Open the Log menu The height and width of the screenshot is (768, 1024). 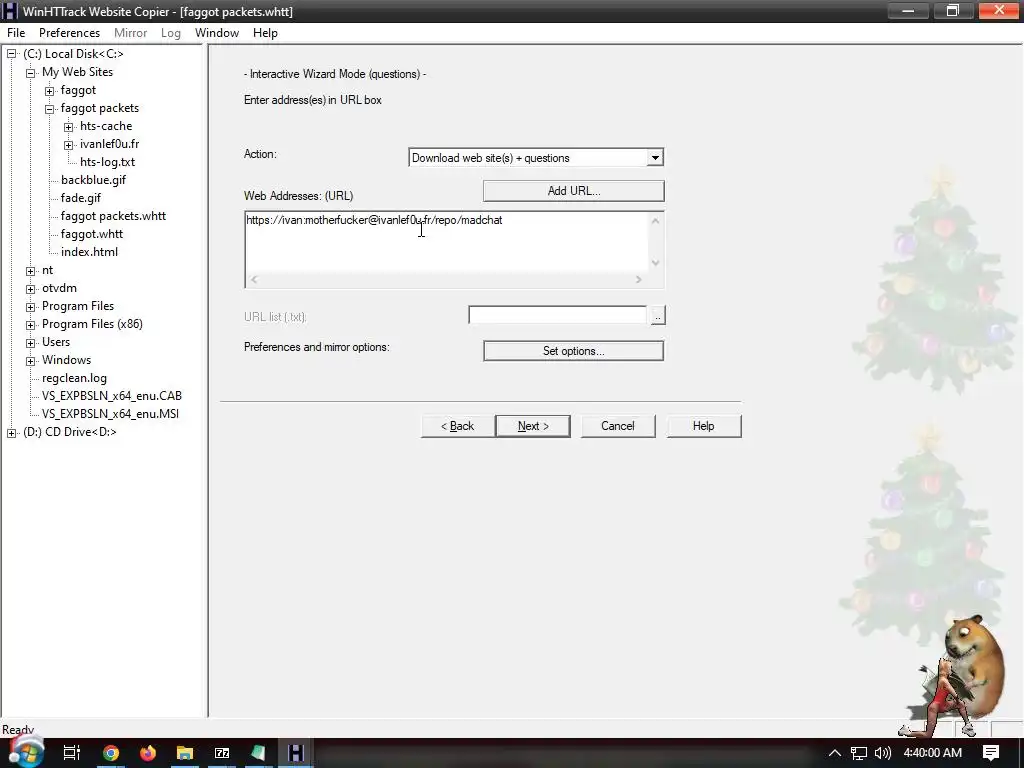point(170,33)
